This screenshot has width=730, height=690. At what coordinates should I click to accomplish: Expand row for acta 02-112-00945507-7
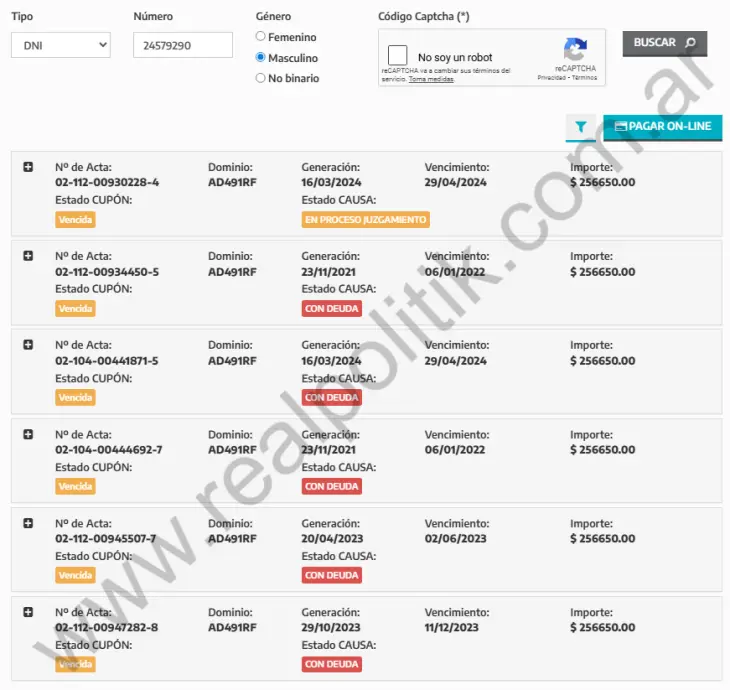(28, 523)
